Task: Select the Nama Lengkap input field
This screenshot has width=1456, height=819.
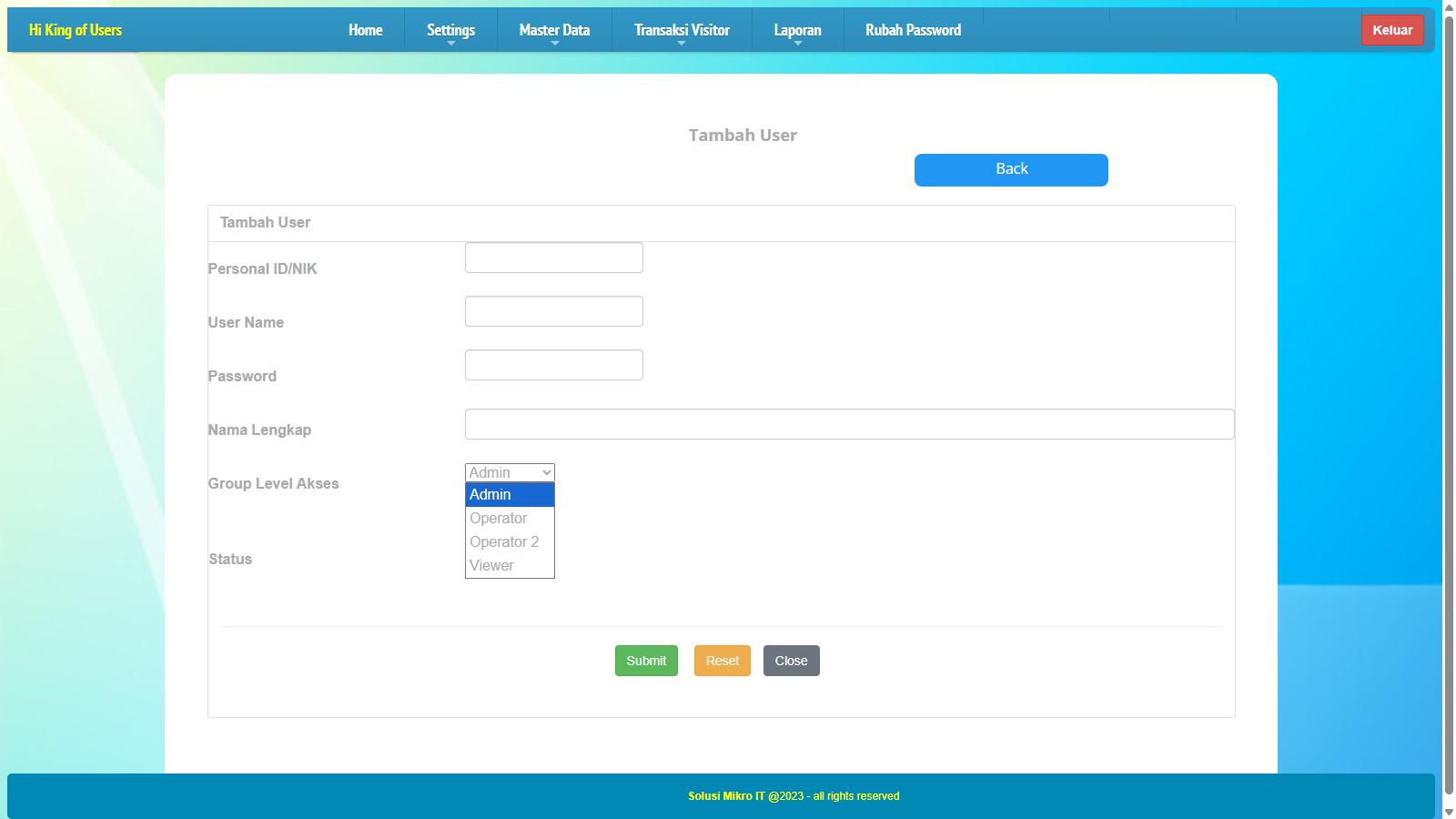Action: tap(849, 424)
